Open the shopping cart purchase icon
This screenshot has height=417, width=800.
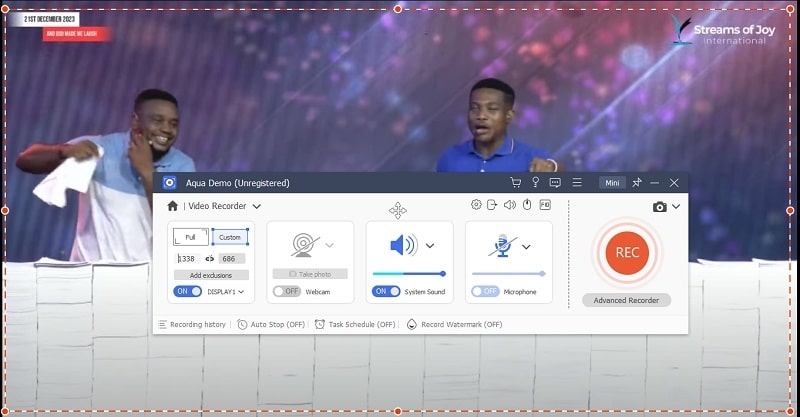coord(516,183)
